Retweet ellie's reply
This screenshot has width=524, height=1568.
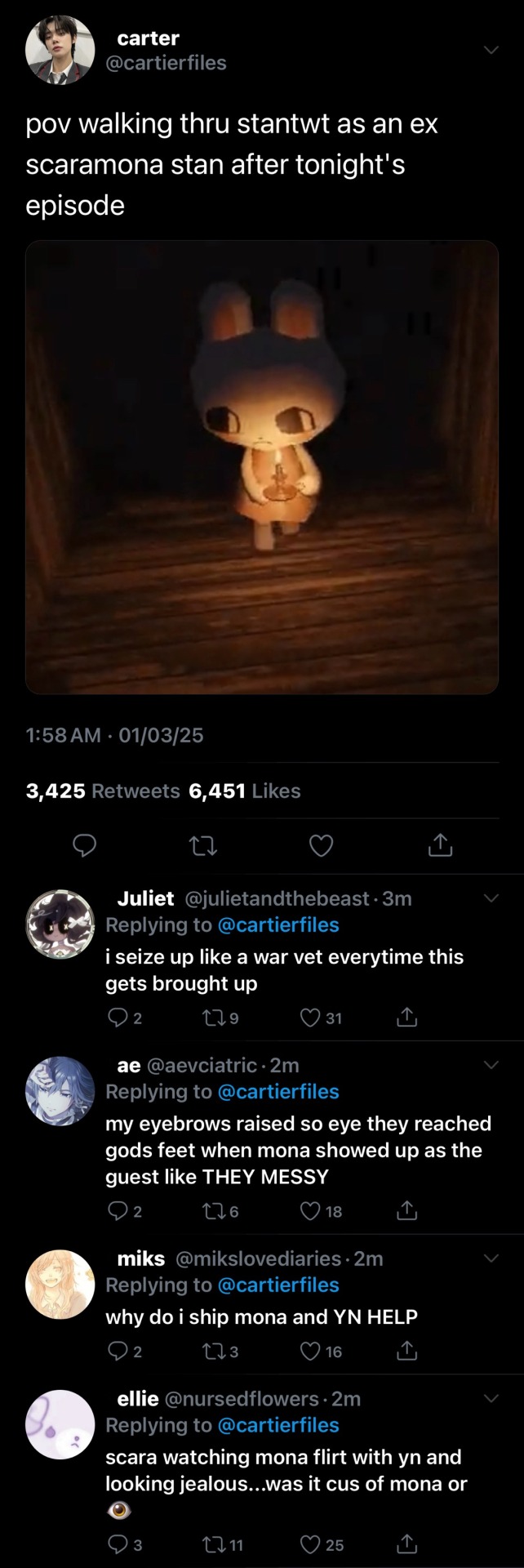point(212,1544)
